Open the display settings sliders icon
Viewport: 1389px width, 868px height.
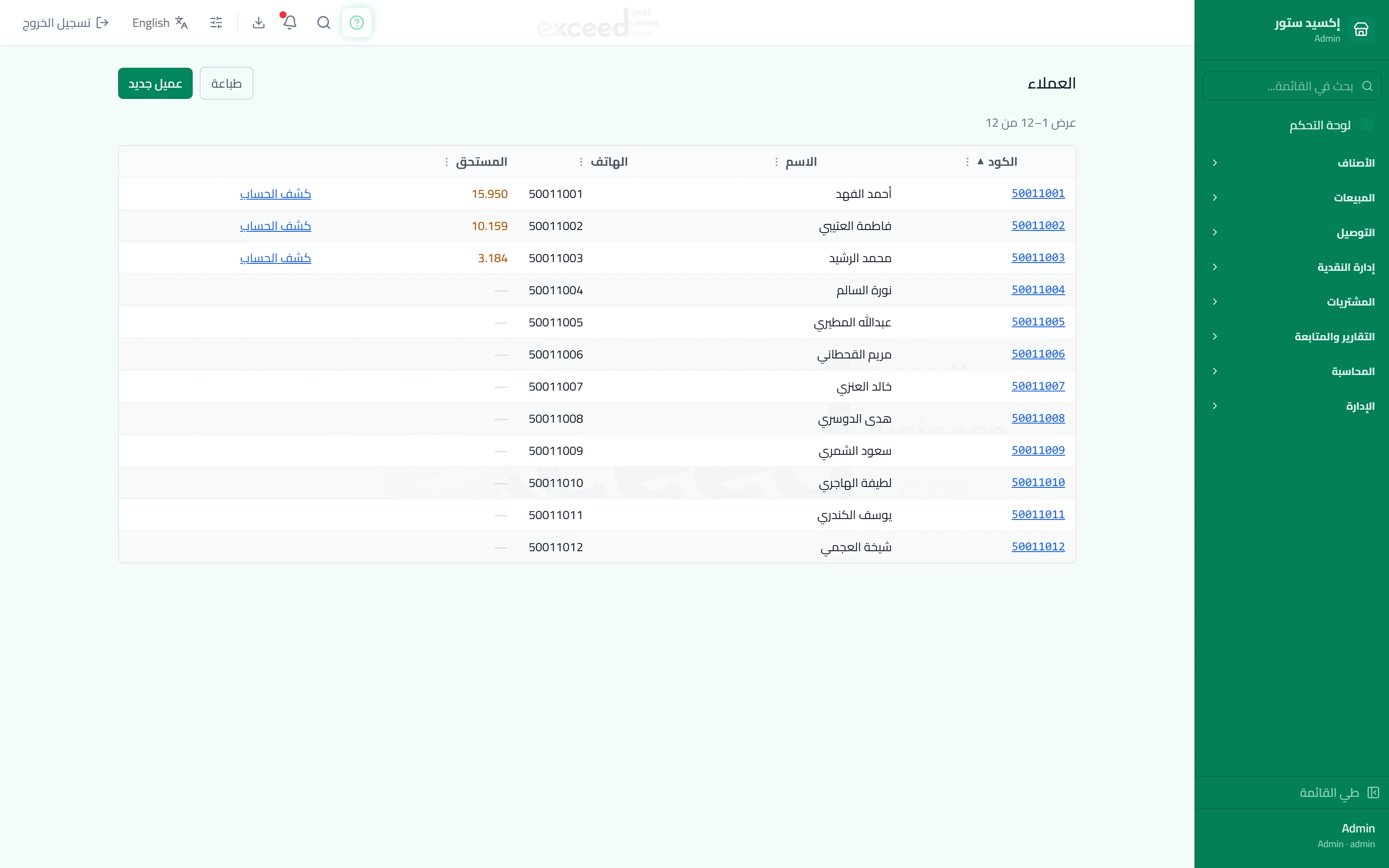(x=217, y=23)
